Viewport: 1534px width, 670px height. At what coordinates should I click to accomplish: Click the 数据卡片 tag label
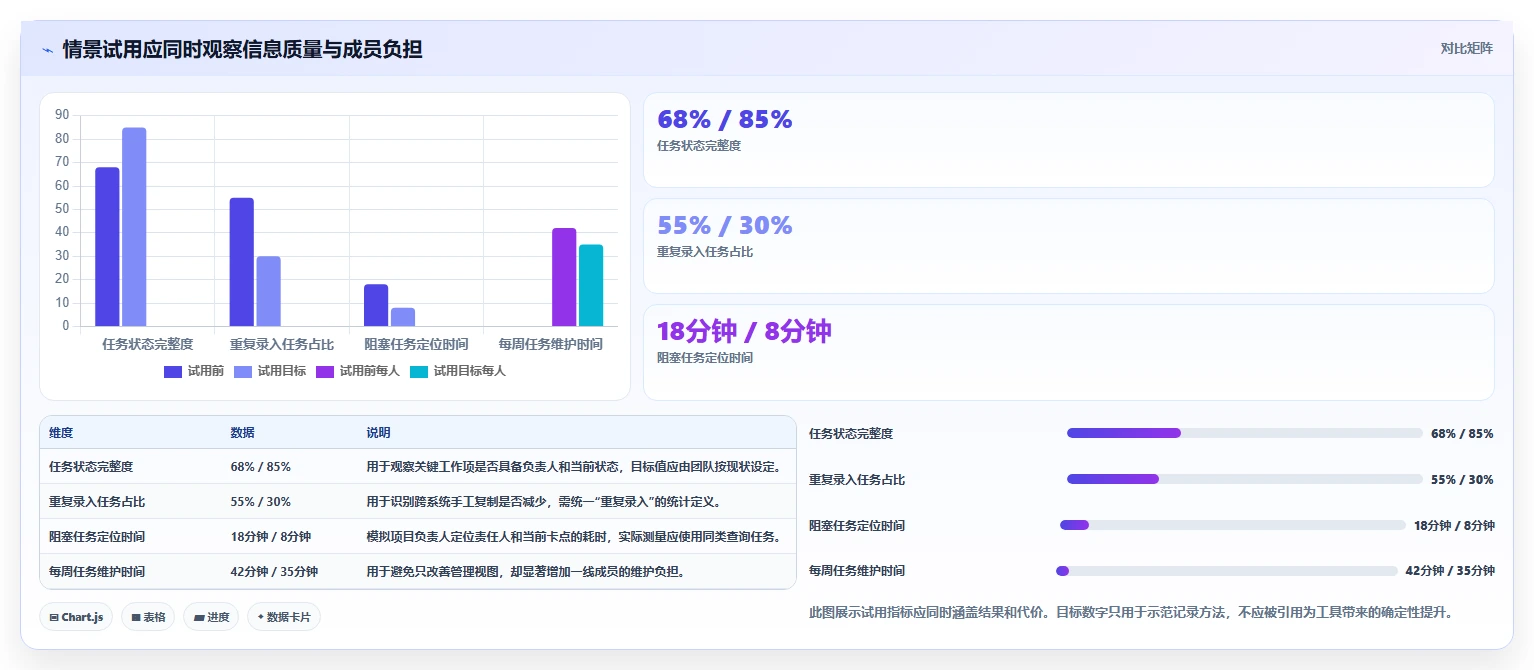288,618
